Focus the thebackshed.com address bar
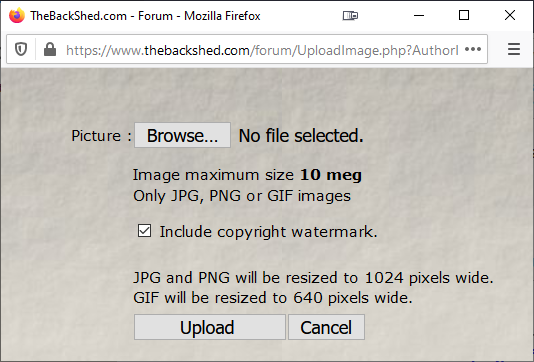Viewport: 534px width, 362px height. point(262,50)
